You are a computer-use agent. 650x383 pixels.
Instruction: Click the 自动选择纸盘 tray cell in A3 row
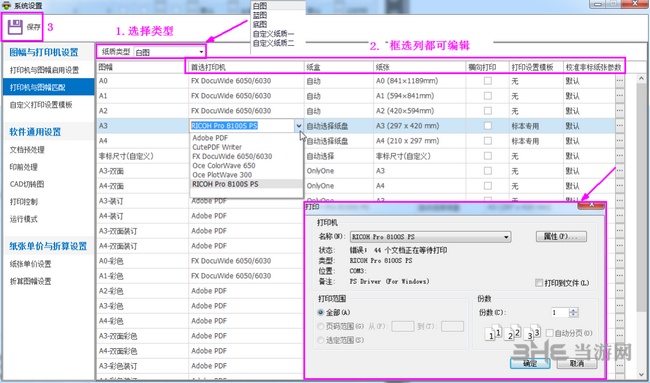pyautogui.click(x=339, y=126)
